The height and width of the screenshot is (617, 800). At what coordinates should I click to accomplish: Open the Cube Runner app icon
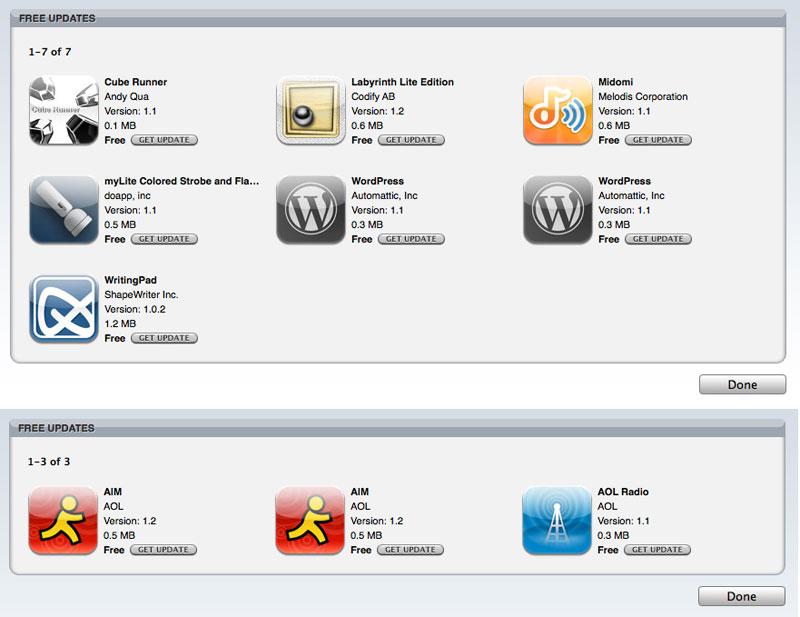coord(64,110)
